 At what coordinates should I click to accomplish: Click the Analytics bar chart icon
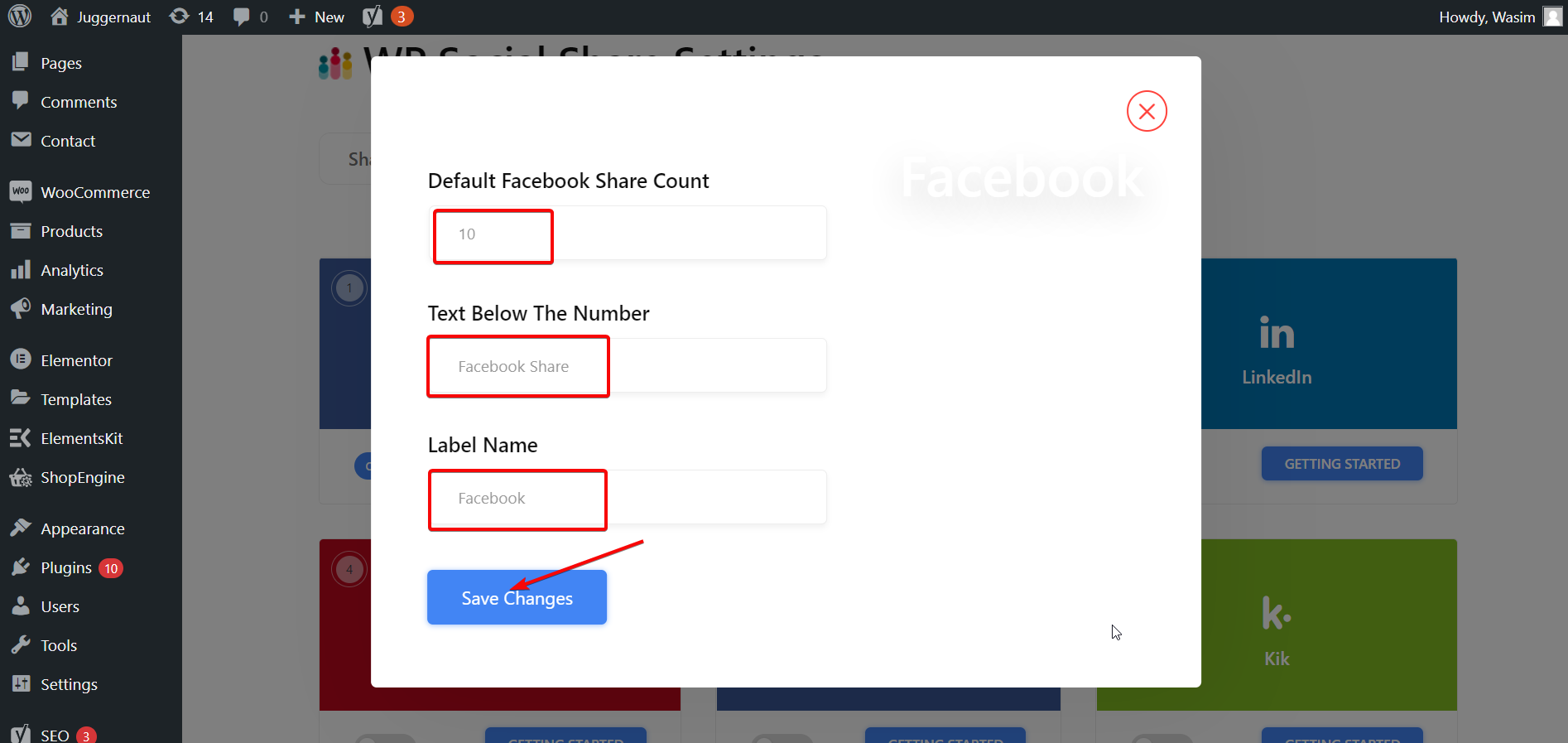(21, 269)
